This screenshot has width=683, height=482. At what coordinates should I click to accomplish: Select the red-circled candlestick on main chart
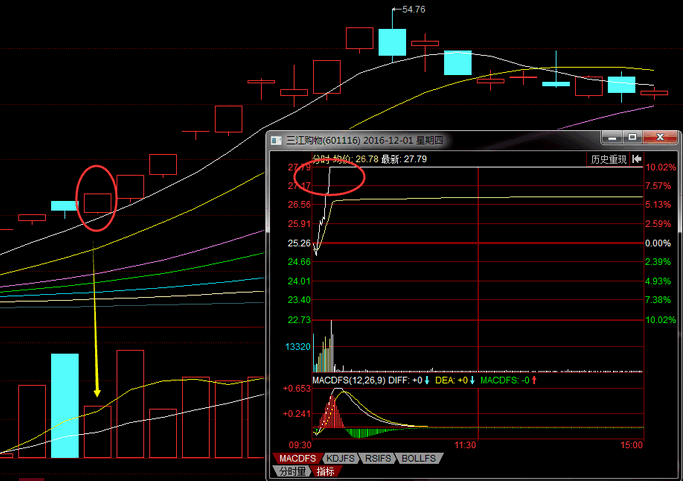[x=97, y=202]
